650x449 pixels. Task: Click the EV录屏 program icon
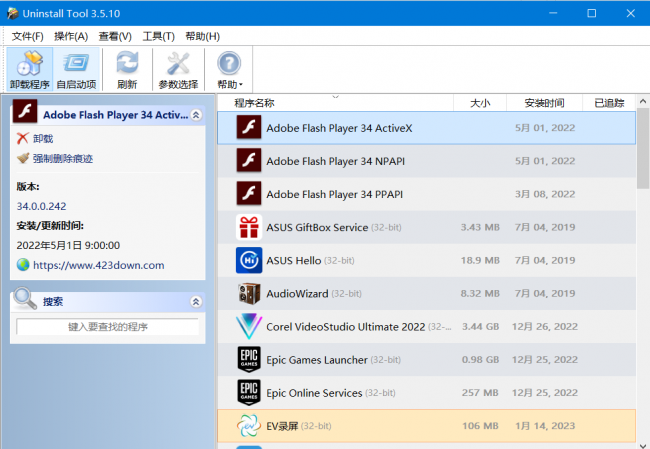pos(249,426)
